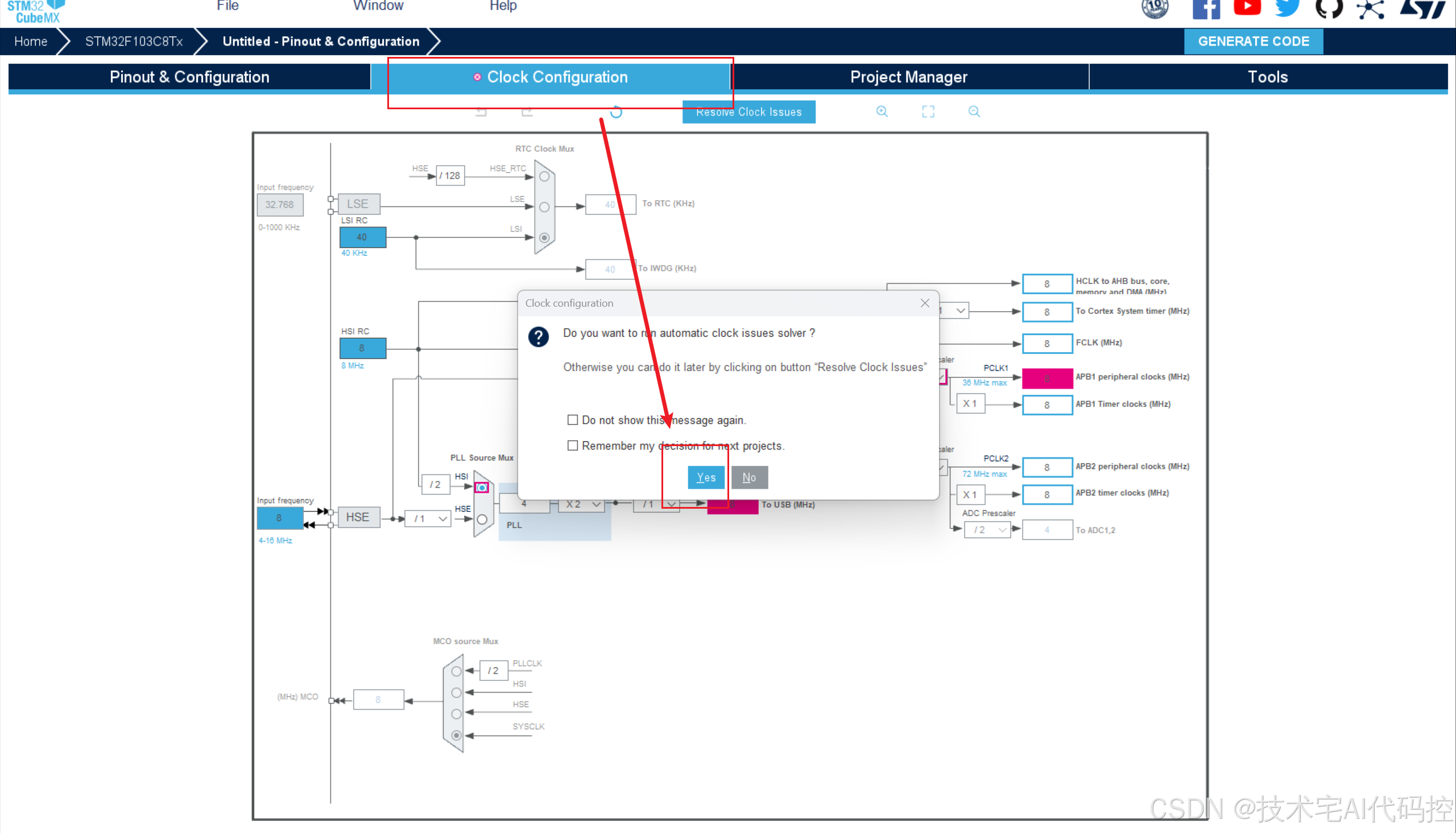Select HSE radio in PLL Source Mux
This screenshot has height=833, width=1456.
tap(482, 519)
